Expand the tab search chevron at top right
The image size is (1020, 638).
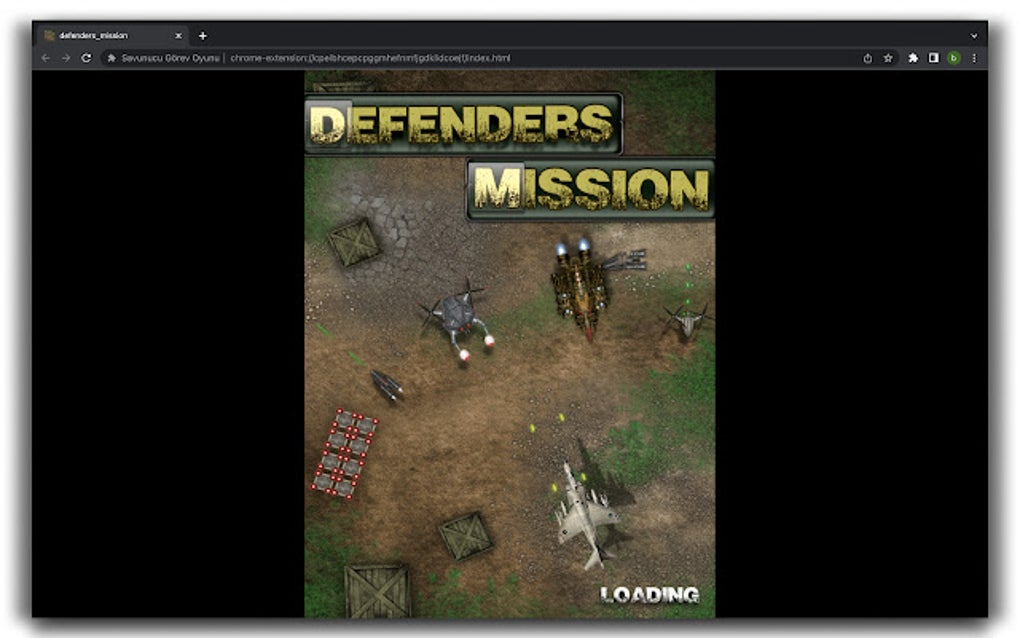click(x=975, y=35)
